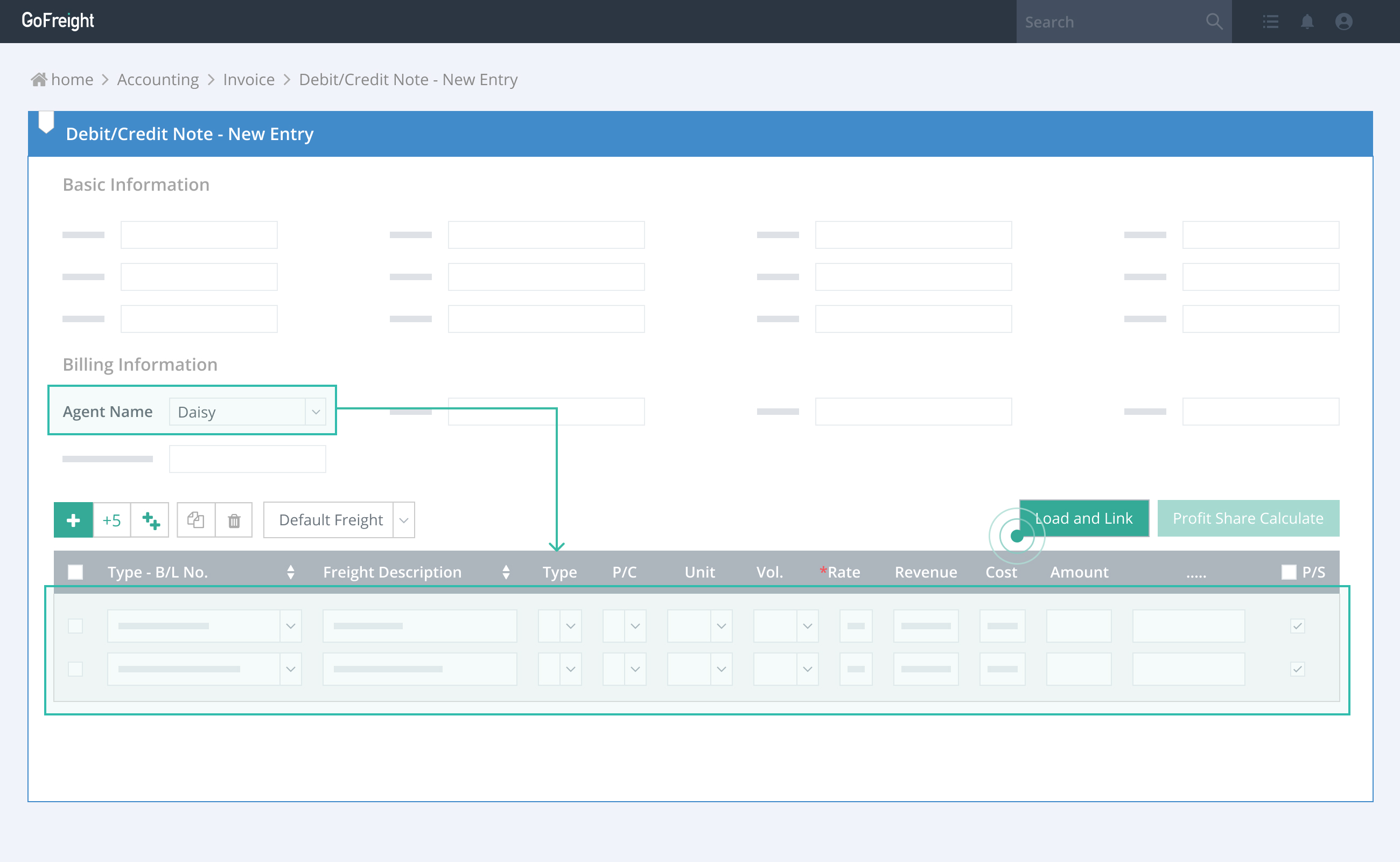Image resolution: width=1400 pixels, height=862 pixels.
Task: Click the search magnifier icon
Action: 1214,22
